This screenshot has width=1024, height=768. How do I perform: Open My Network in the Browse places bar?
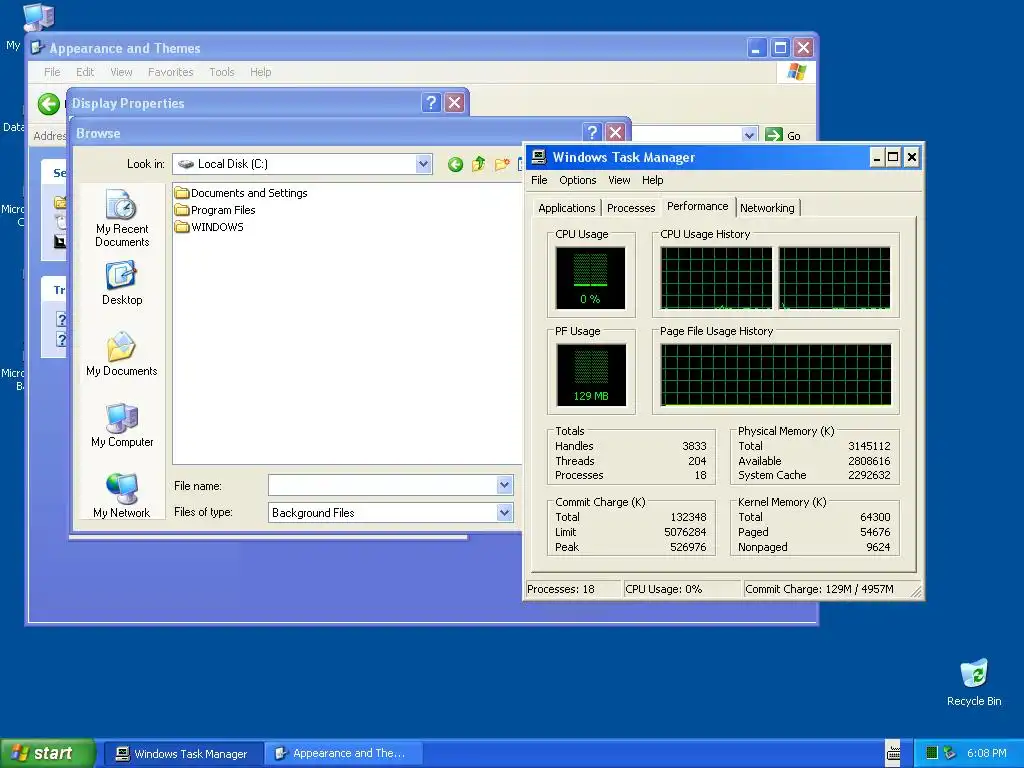click(x=121, y=495)
